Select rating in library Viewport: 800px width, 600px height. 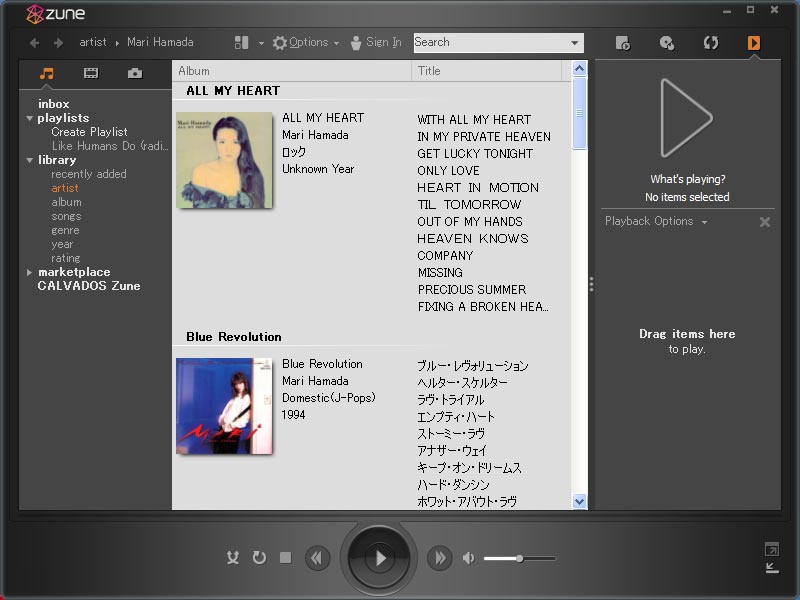click(x=66, y=258)
